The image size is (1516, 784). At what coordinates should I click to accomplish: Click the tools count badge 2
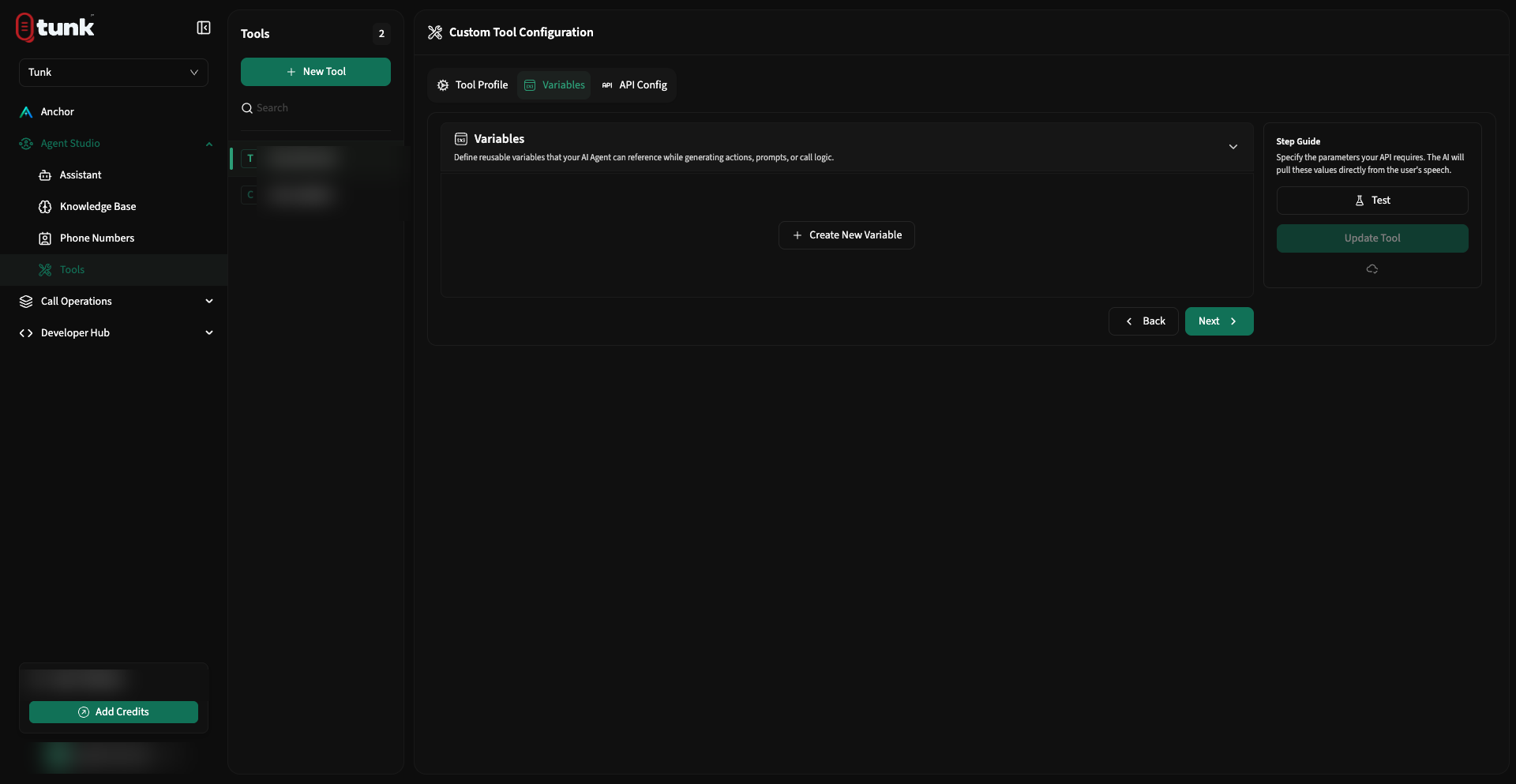pyautogui.click(x=381, y=34)
